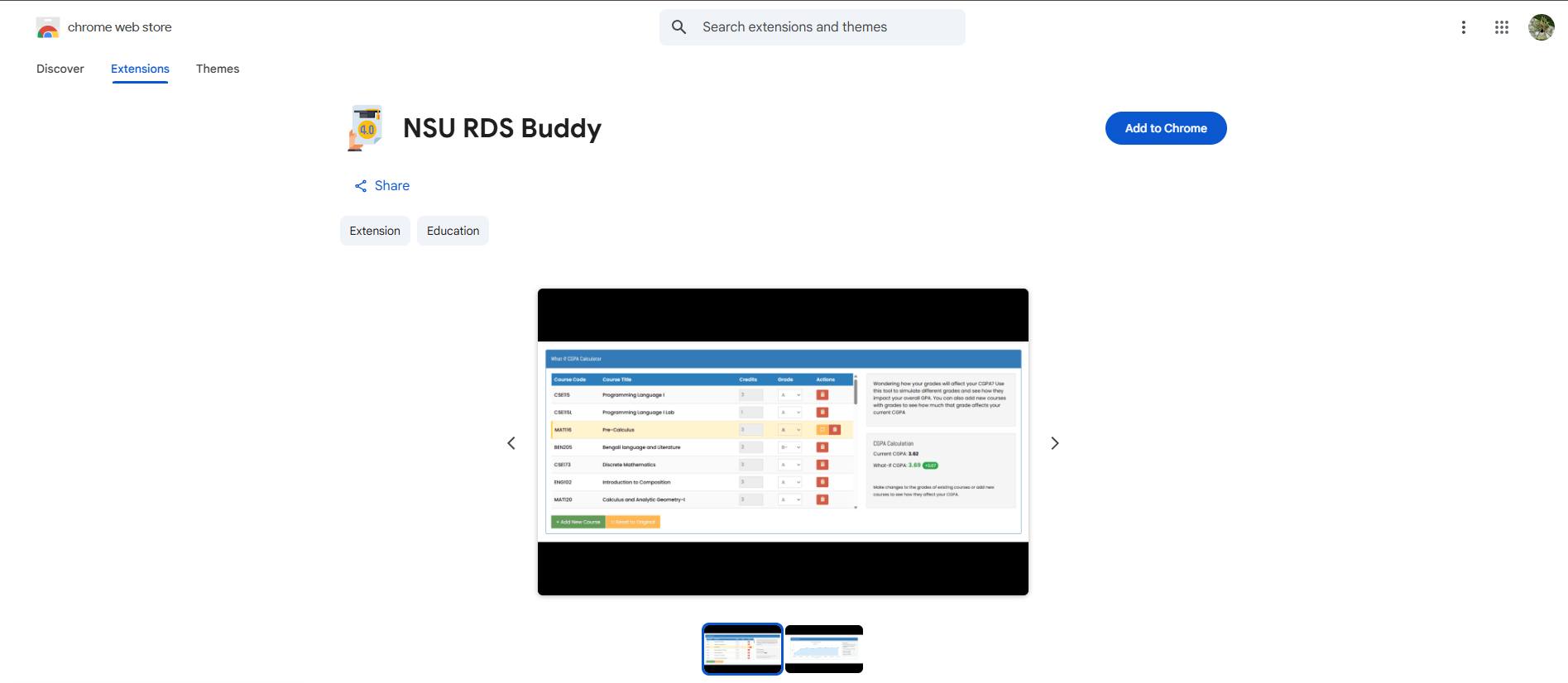
Task: Click the NSU RDS Buddy title
Action: (x=502, y=128)
